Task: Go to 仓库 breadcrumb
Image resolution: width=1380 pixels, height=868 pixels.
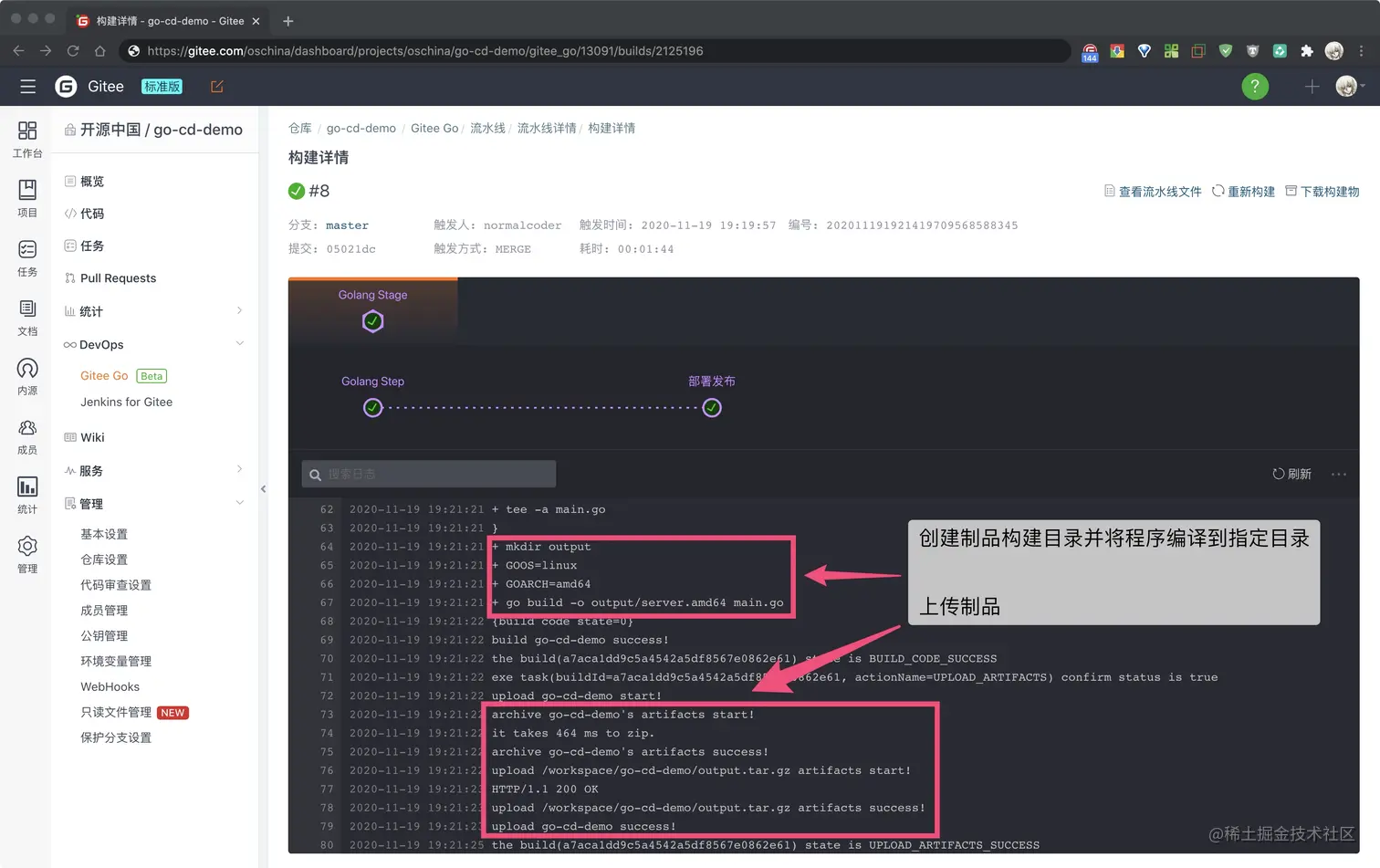Action: pyautogui.click(x=299, y=128)
